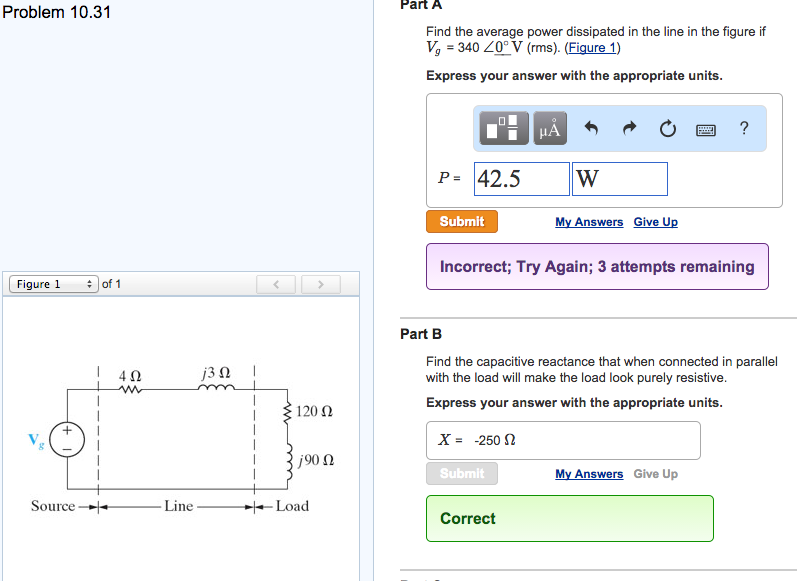Undo the last entry using the back arrow
The width and height of the screenshot is (809, 581).
click(x=595, y=128)
